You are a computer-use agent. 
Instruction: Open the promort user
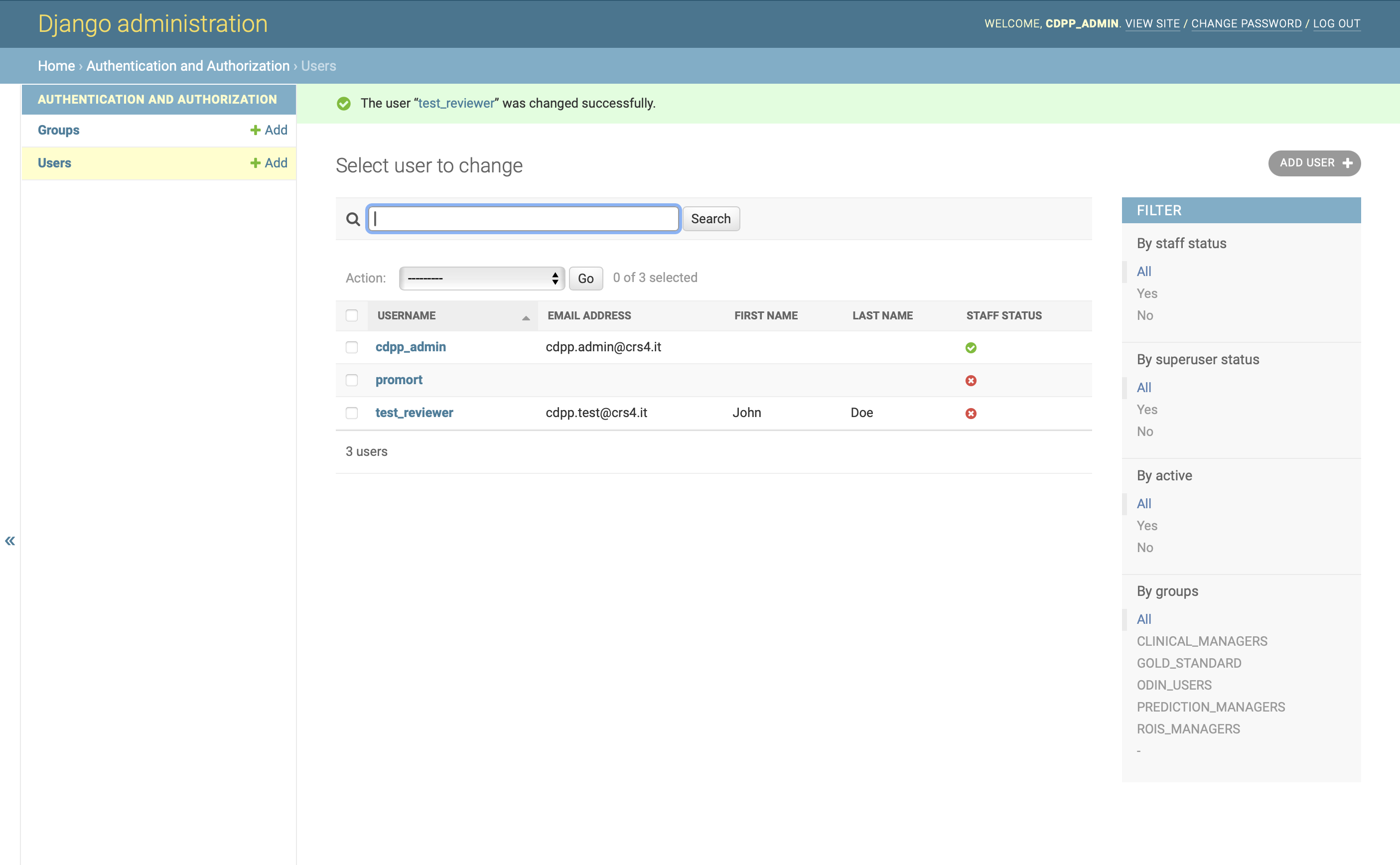coord(399,381)
